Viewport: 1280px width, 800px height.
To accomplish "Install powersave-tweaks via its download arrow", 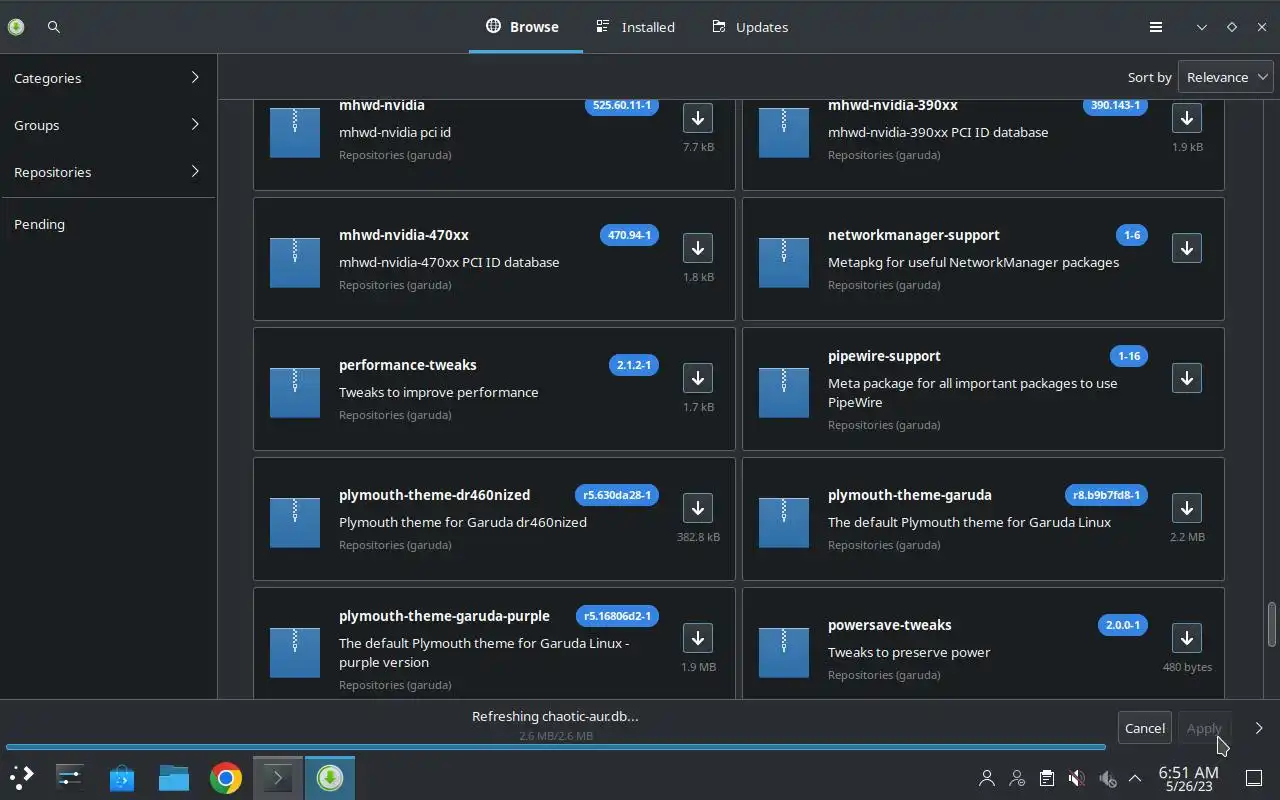I will 1186,638.
